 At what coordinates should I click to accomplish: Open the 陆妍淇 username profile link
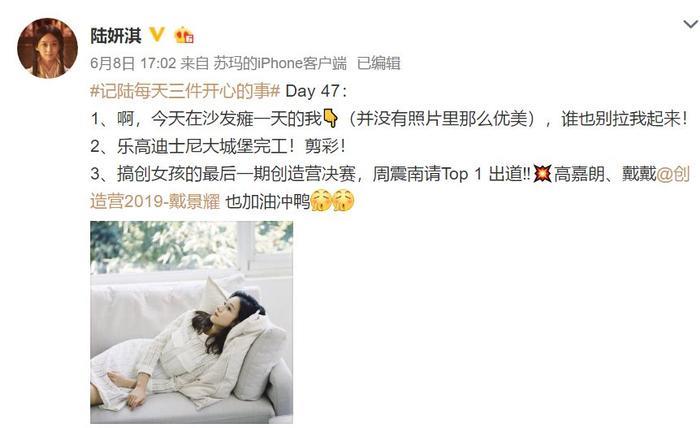click(116, 36)
